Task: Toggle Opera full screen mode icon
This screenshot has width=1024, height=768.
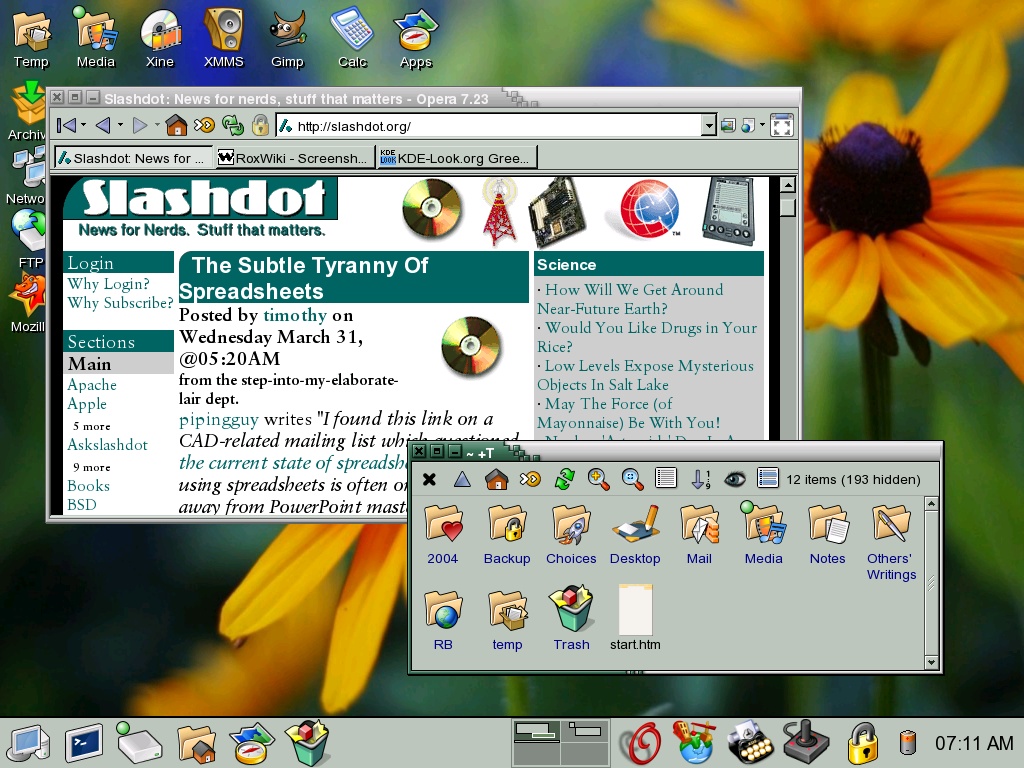Action: pos(782,125)
